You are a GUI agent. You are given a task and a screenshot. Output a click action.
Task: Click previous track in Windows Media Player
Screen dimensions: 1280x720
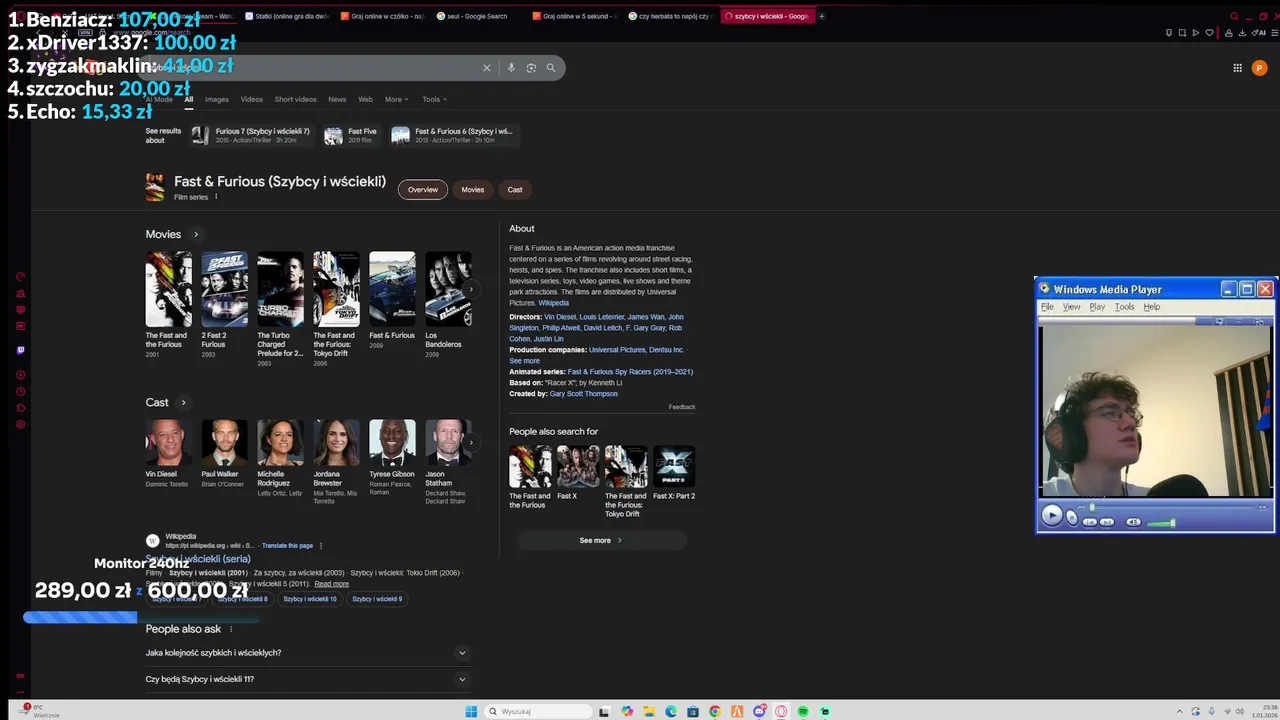coord(1091,521)
